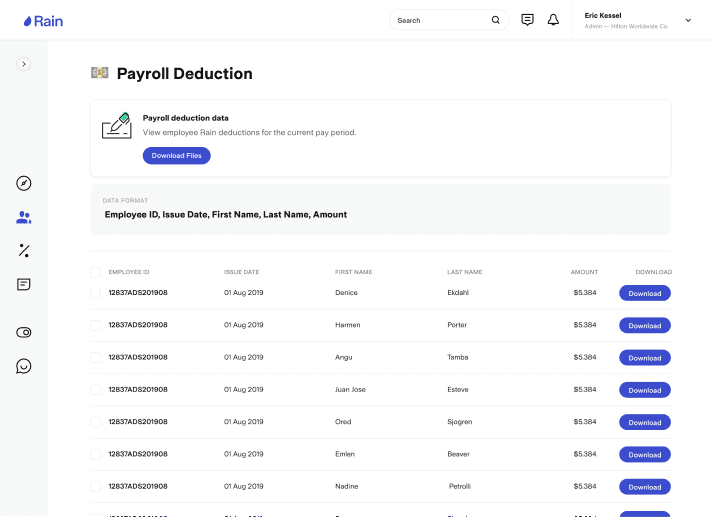The width and height of the screenshot is (714, 517).
Task: Check the select-all header checkbox
Action: [96, 272]
